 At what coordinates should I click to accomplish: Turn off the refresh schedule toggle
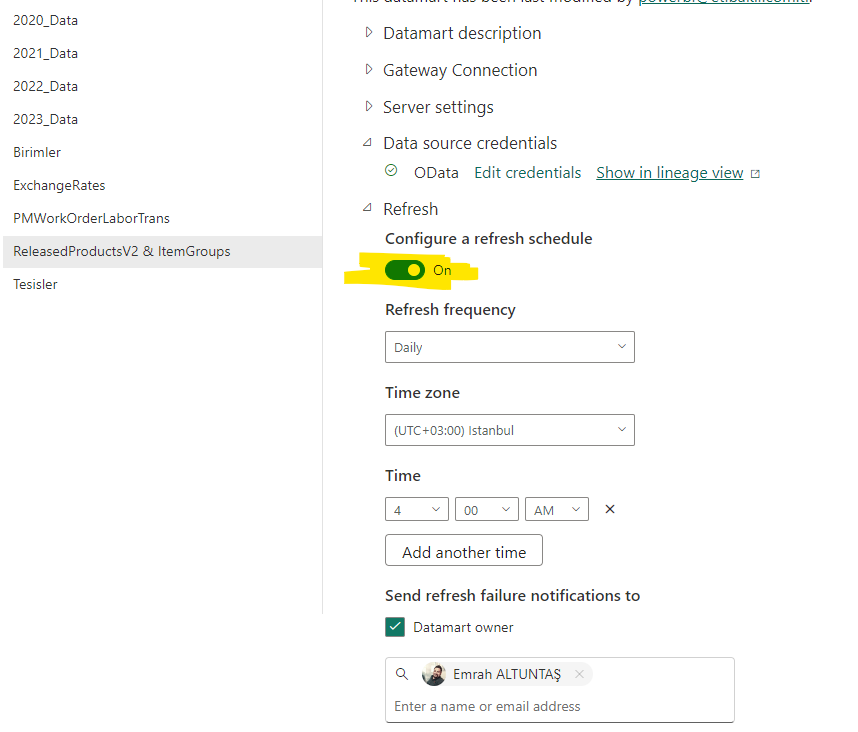(x=405, y=270)
